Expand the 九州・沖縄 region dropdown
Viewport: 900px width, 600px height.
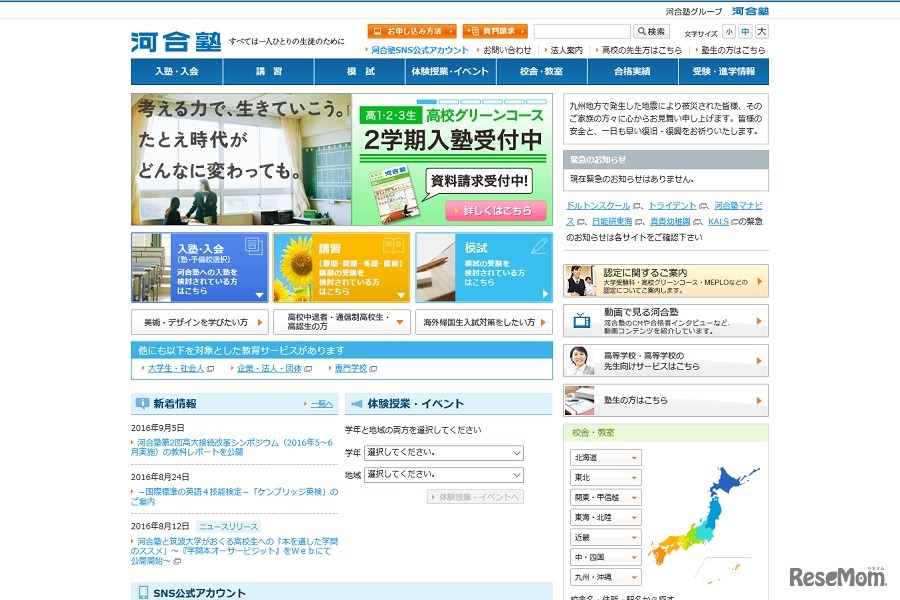tap(606, 577)
